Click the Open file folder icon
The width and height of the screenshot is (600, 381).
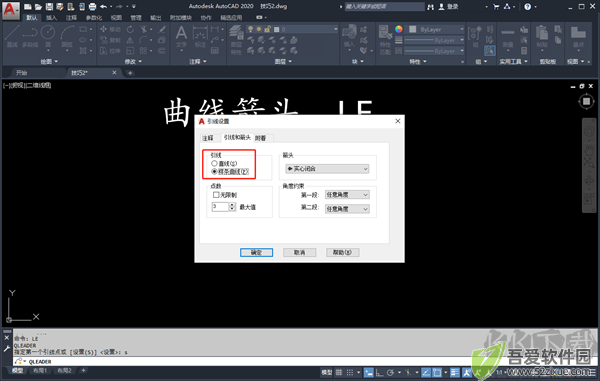pyautogui.click(x=38, y=7)
